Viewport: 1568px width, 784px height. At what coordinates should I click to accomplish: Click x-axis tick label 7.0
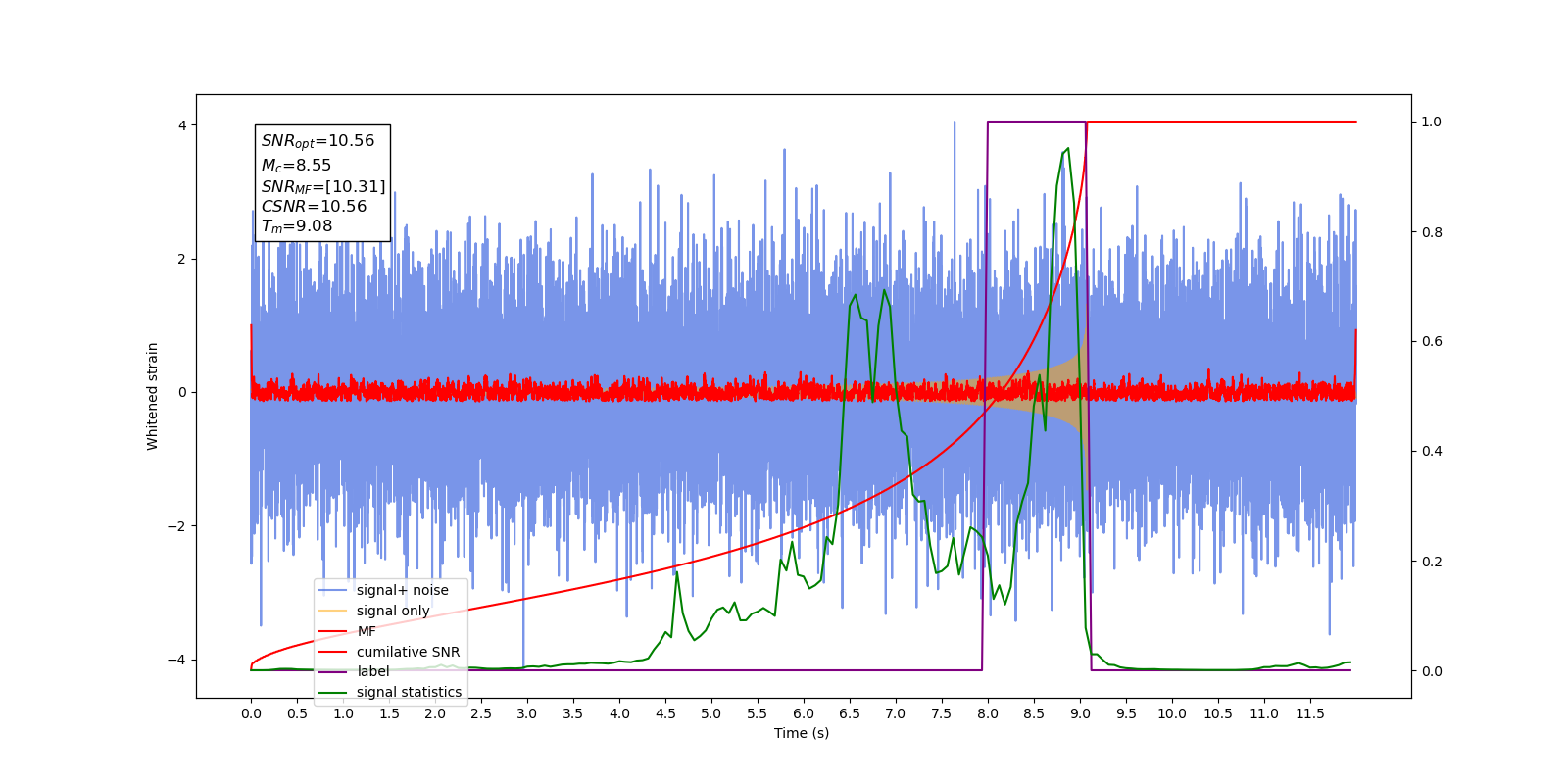pyautogui.click(x=896, y=713)
